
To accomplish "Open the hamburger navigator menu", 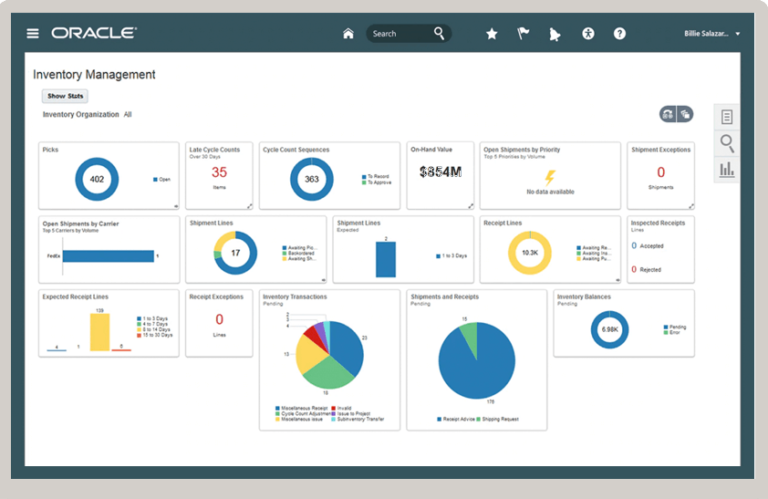I will tap(33, 33).
